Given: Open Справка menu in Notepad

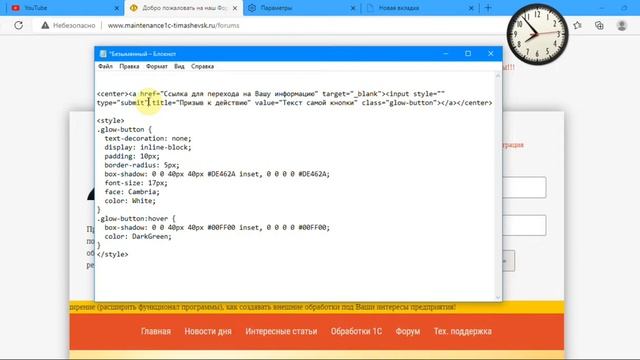Looking at the screenshot, I should (x=202, y=66).
